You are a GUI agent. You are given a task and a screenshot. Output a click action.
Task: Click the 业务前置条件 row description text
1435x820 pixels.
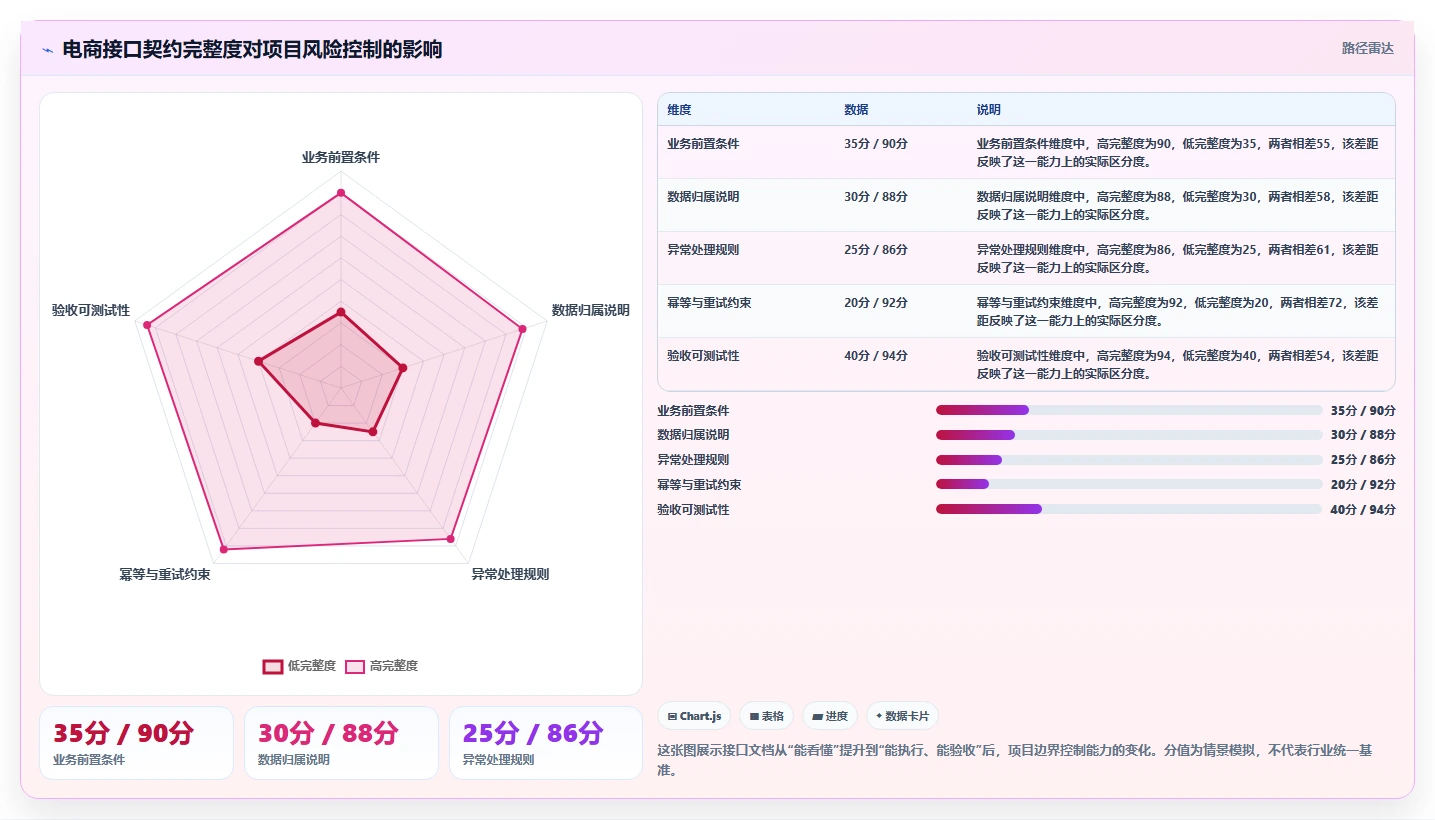(x=1178, y=152)
